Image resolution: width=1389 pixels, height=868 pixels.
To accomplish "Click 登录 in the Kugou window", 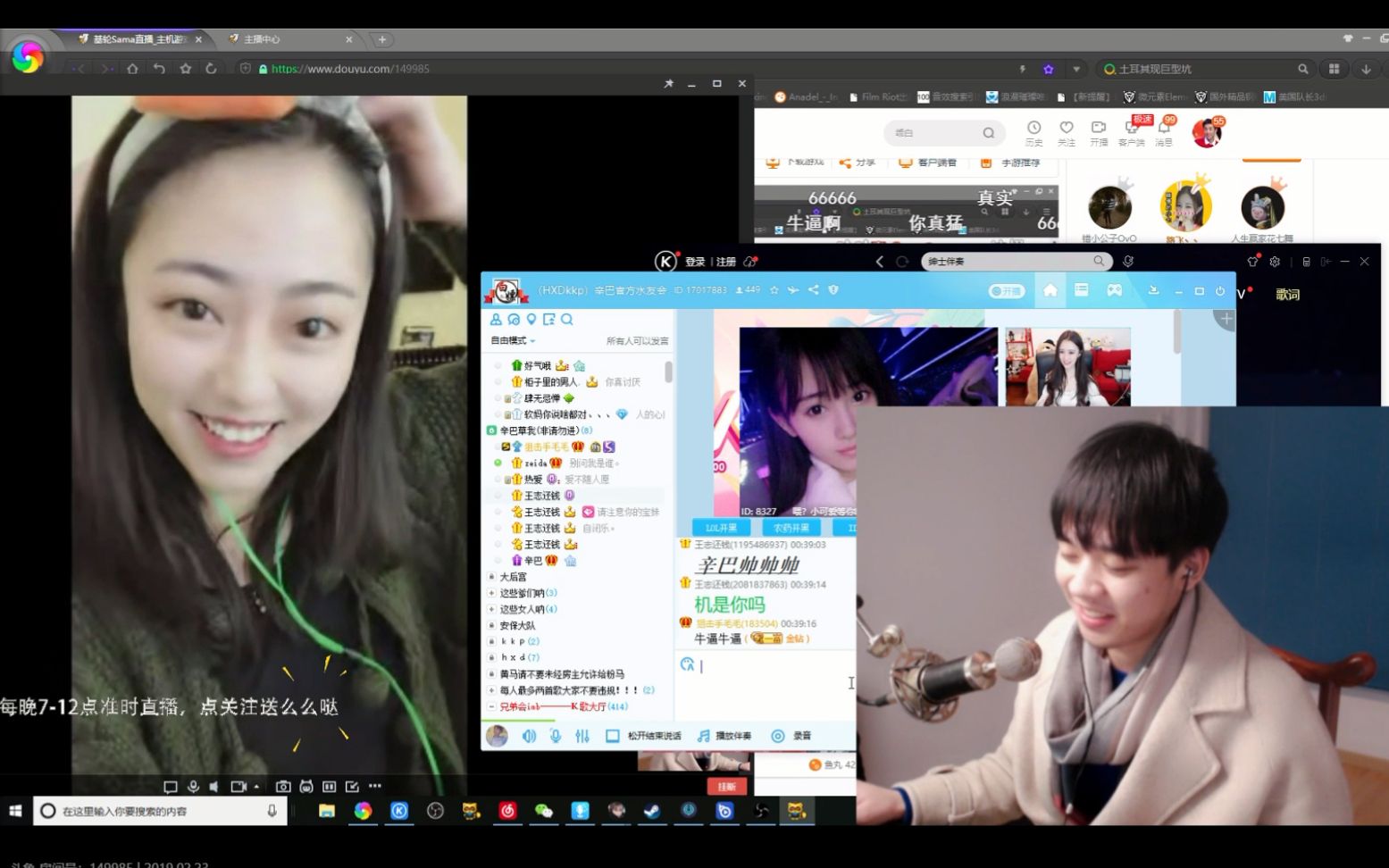I will point(696,262).
